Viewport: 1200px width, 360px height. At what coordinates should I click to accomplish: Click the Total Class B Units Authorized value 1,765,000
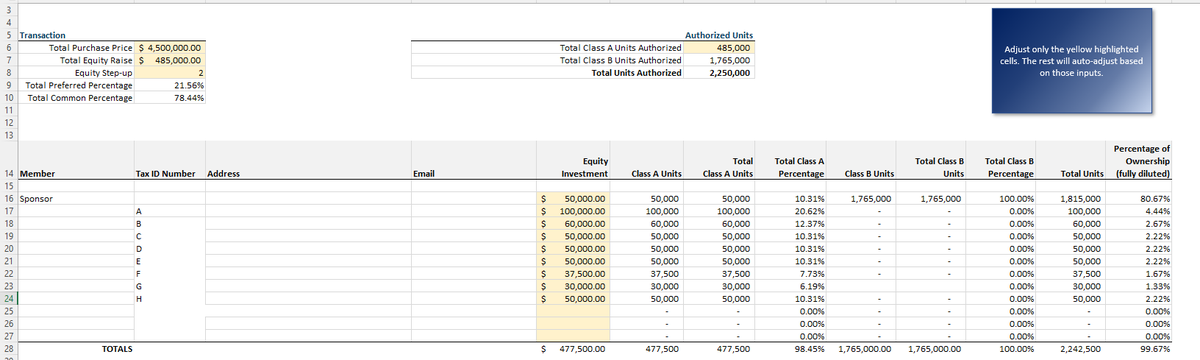click(719, 60)
